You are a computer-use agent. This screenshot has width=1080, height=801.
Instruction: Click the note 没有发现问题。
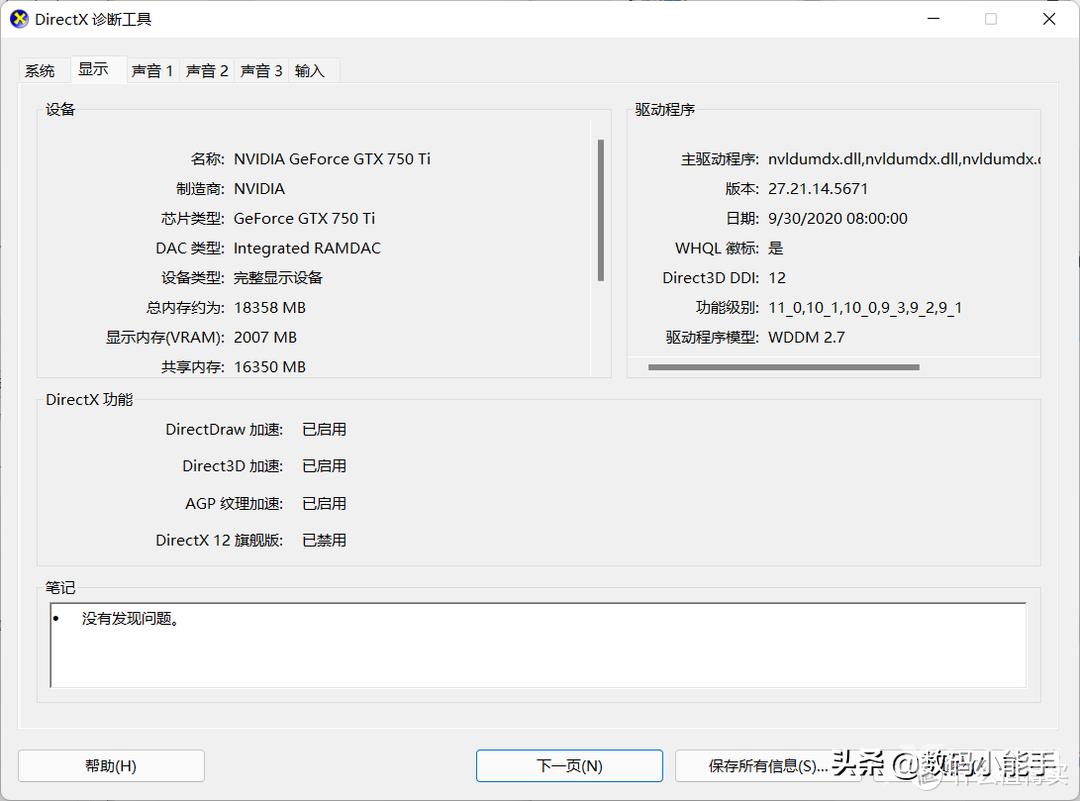[131, 618]
